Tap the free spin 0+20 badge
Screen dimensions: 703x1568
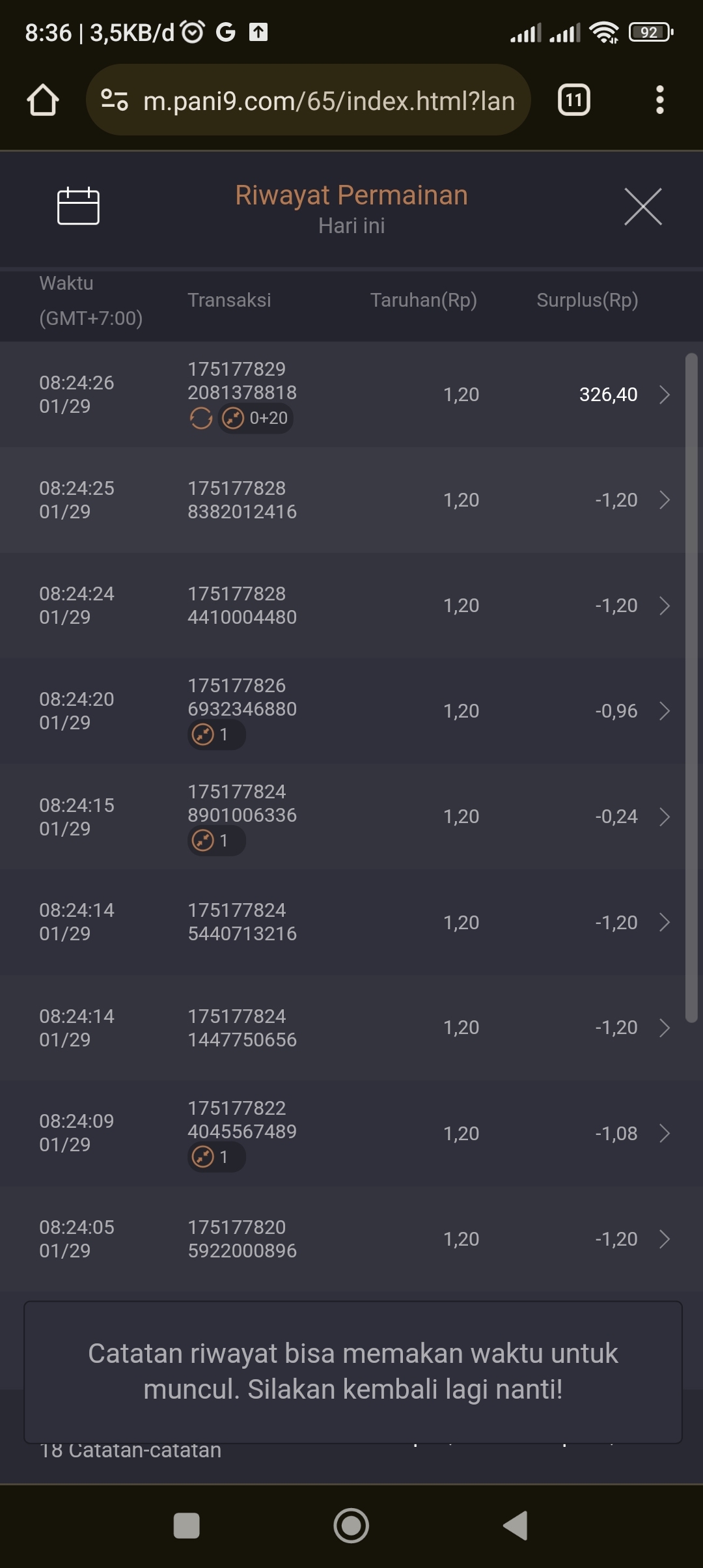(256, 418)
